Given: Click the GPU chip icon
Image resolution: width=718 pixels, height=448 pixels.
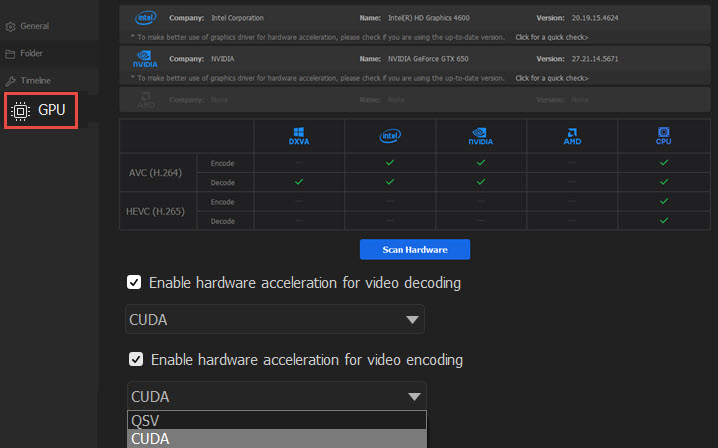Looking at the screenshot, I should coord(20,111).
